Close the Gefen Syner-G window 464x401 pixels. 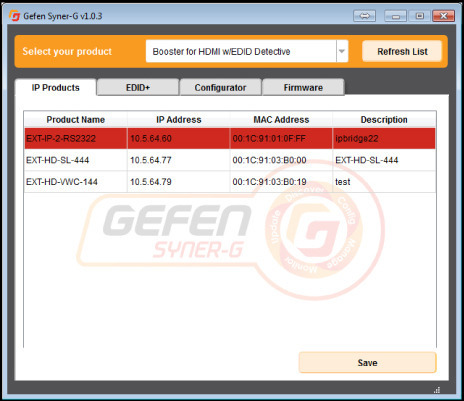coord(444,16)
